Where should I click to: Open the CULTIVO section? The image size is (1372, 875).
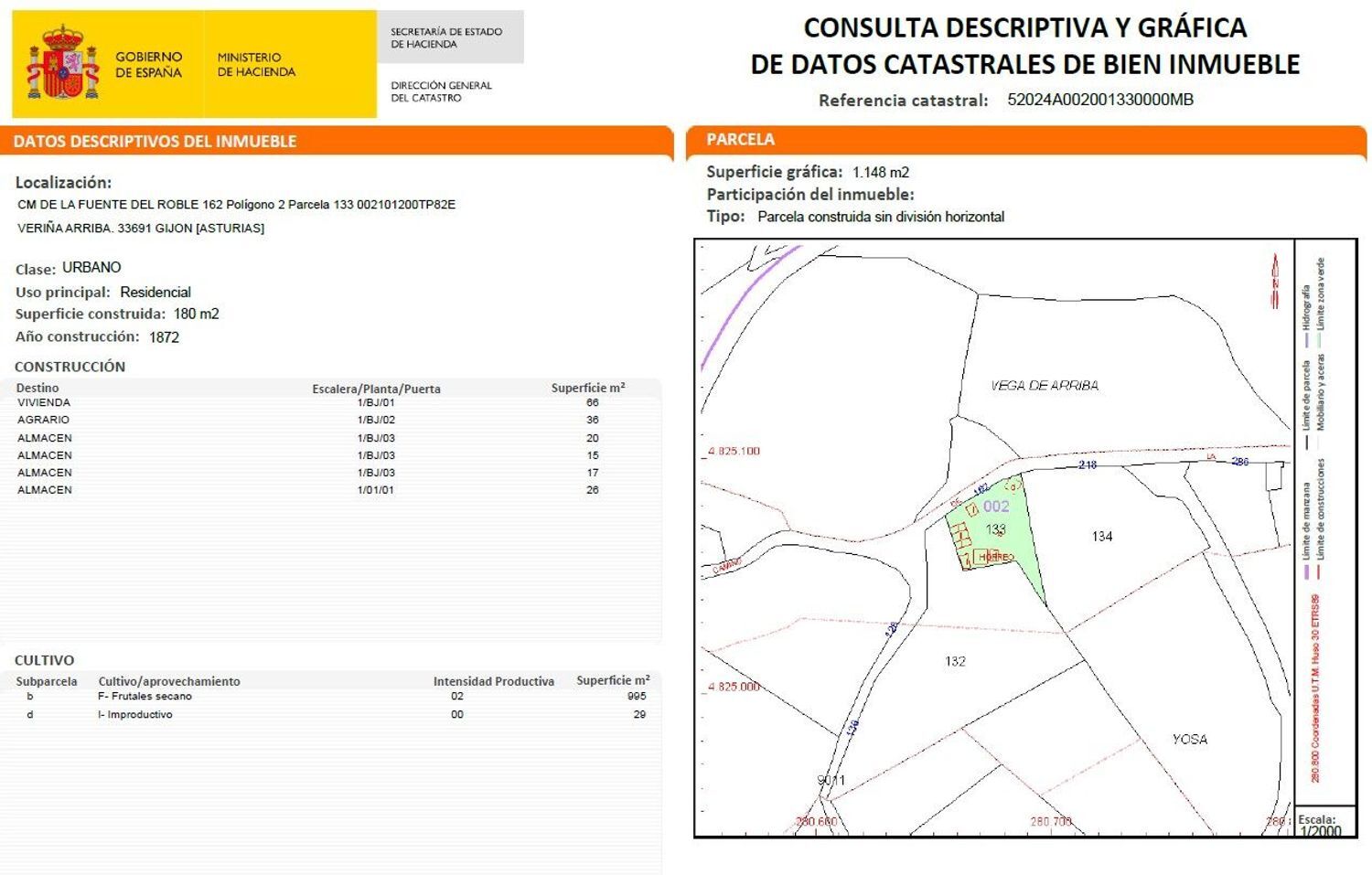coord(43,659)
